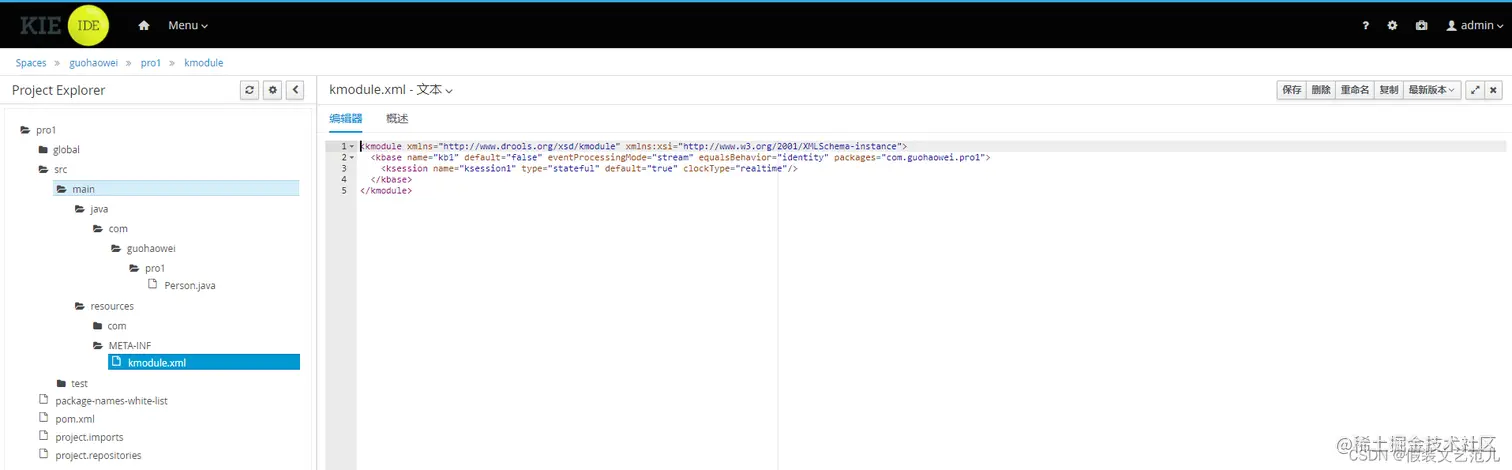The height and width of the screenshot is (470, 1512).
Task: Open the help question mark icon
Action: coord(1366,26)
